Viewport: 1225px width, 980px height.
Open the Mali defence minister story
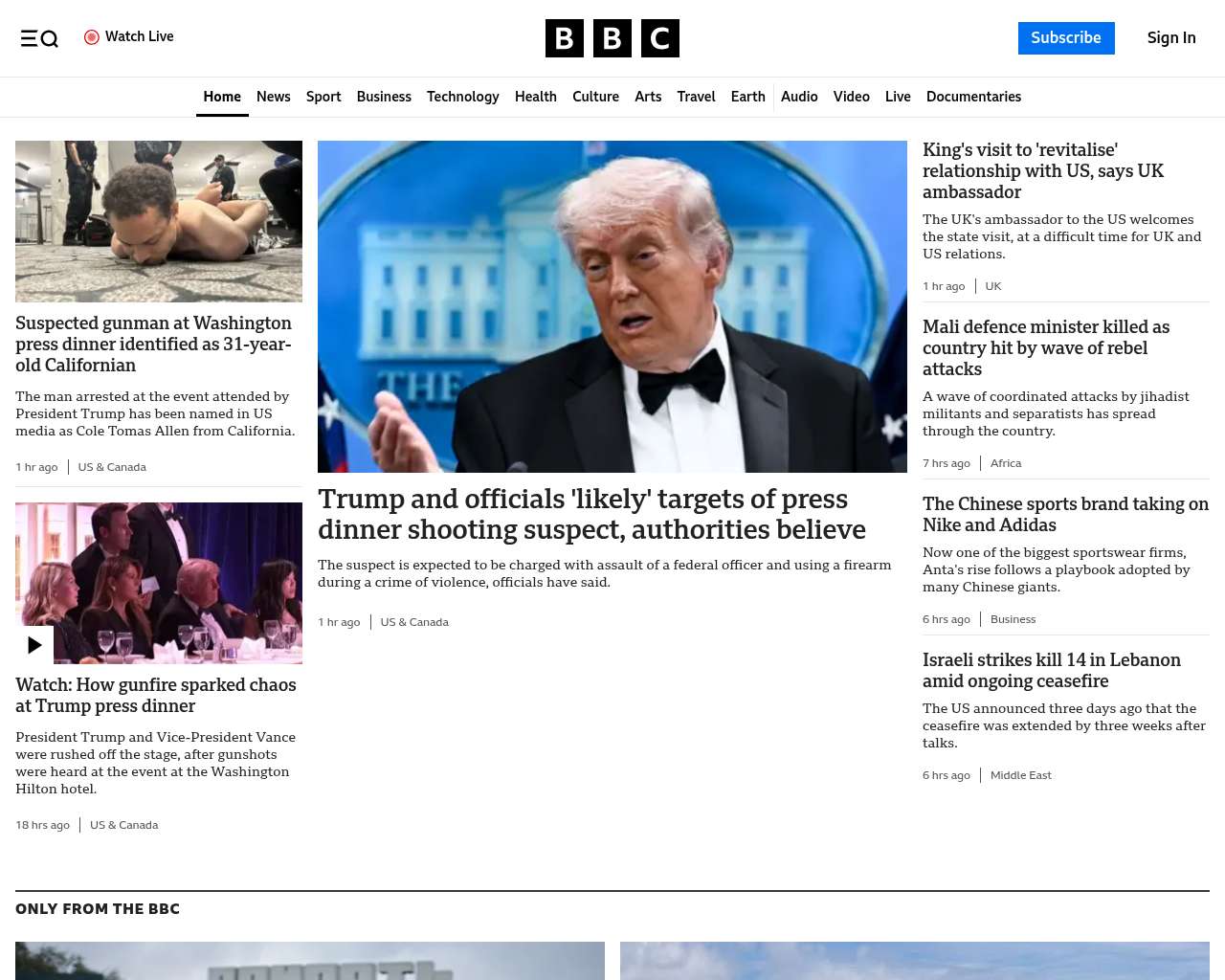click(1046, 348)
